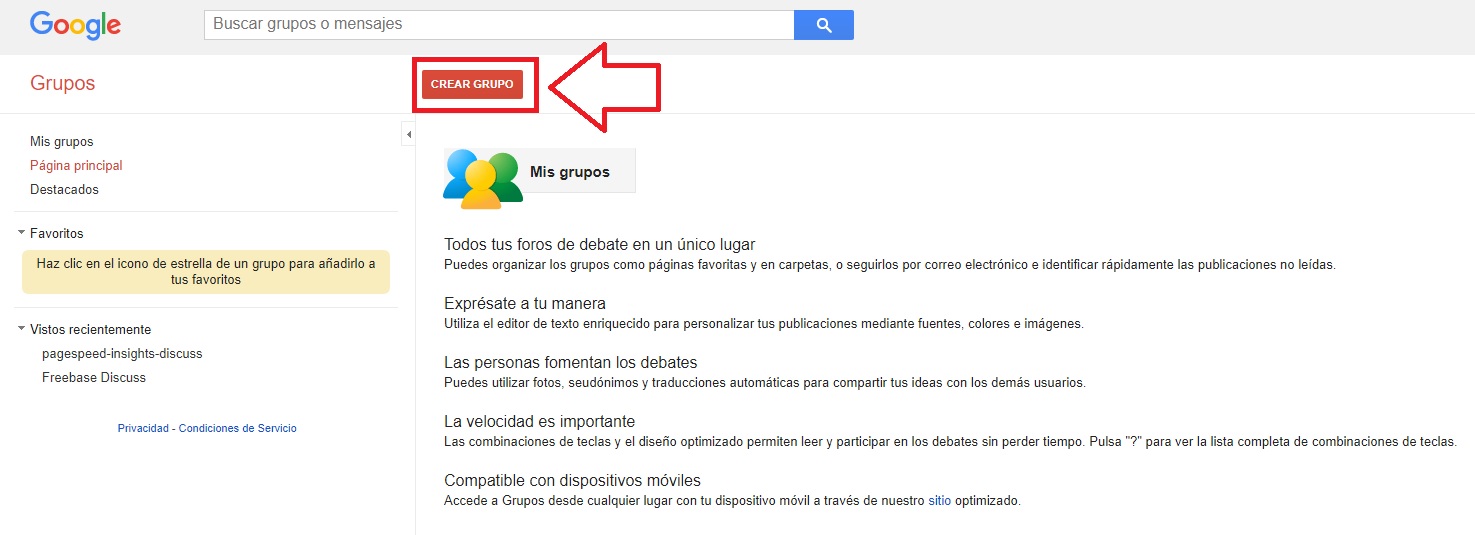This screenshot has width=1475, height=535.
Task: Click the Mis grupos people icon
Action: tap(483, 177)
